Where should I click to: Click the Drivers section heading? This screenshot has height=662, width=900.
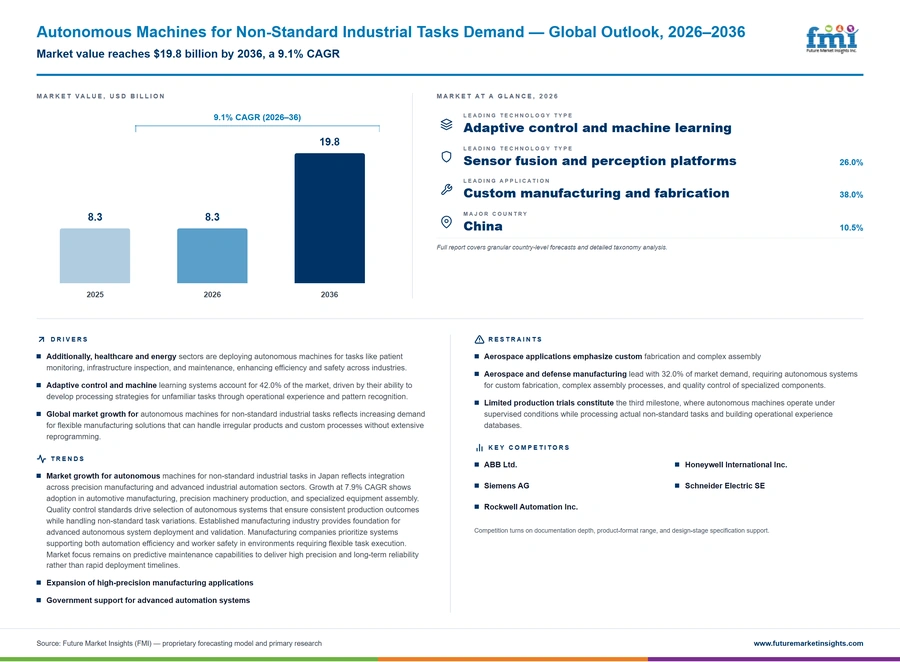point(69,339)
